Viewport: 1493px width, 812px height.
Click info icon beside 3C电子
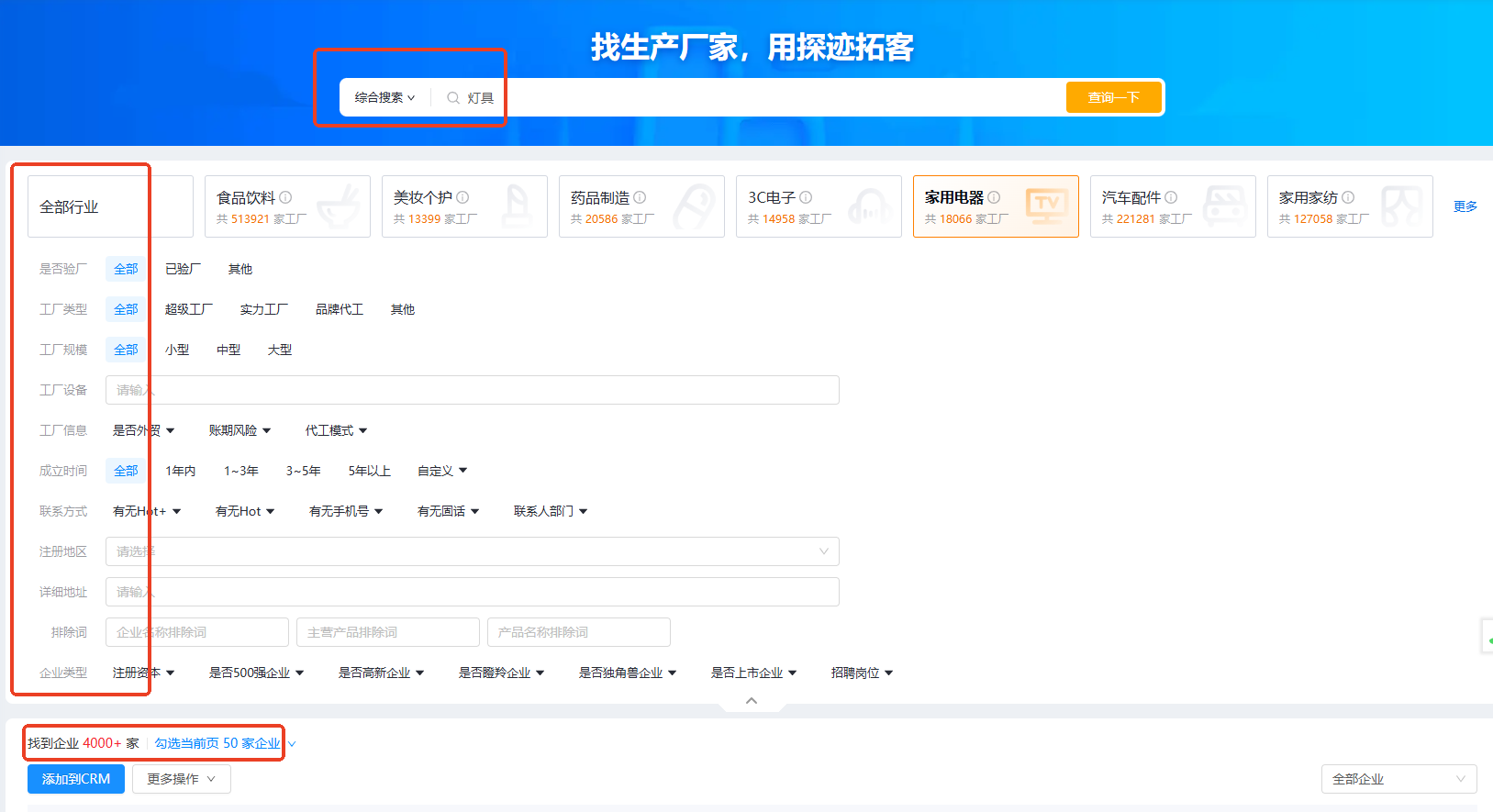806,197
